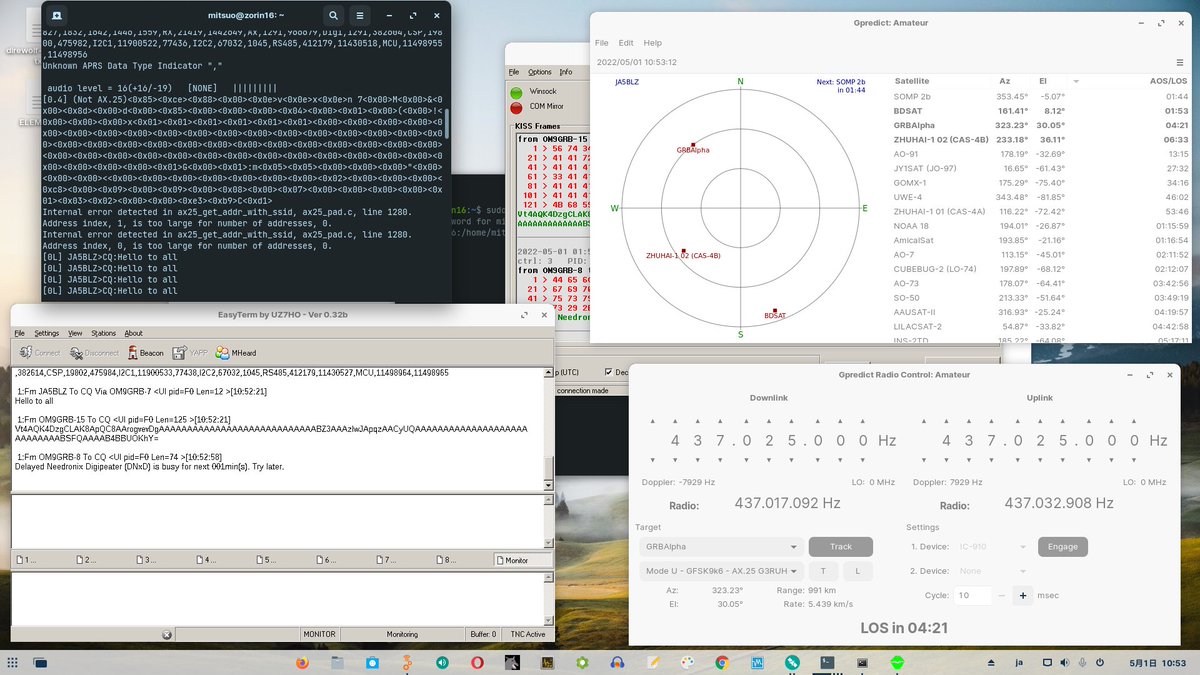Open Firefox from the taskbar
Viewport: 1200px width, 675px height.
[x=303, y=662]
